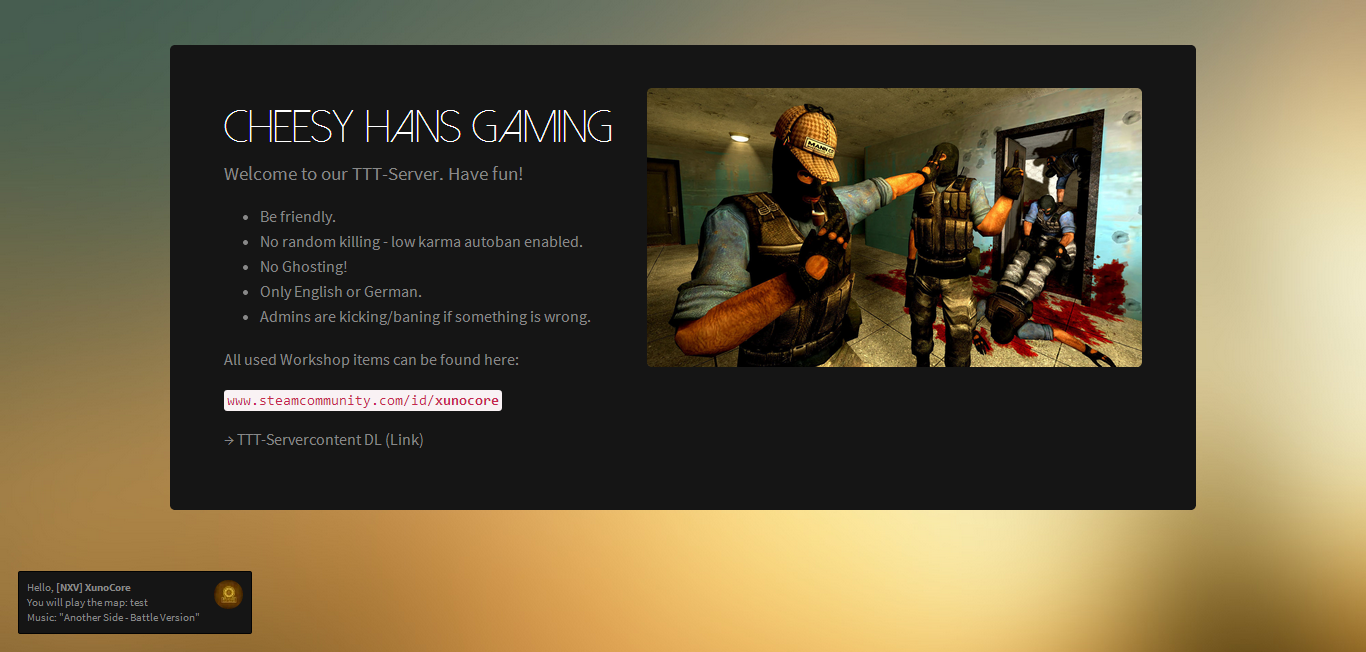1366x652 pixels.
Task: Click the TTT terrorists screenshot image
Action: 894,227
